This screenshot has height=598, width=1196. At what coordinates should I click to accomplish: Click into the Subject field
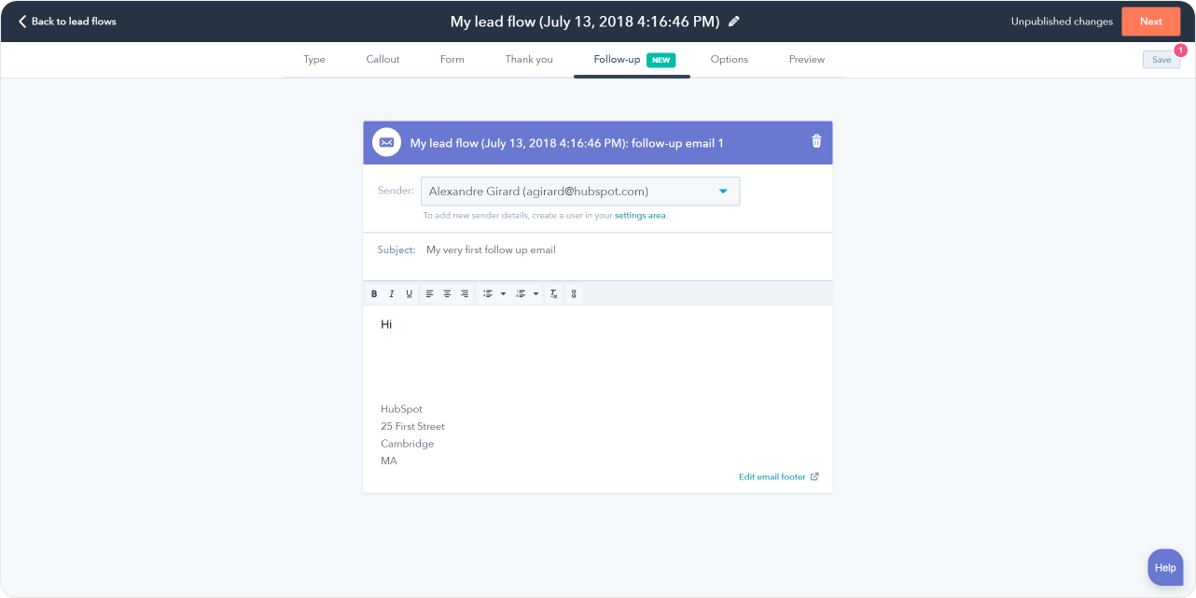620,250
